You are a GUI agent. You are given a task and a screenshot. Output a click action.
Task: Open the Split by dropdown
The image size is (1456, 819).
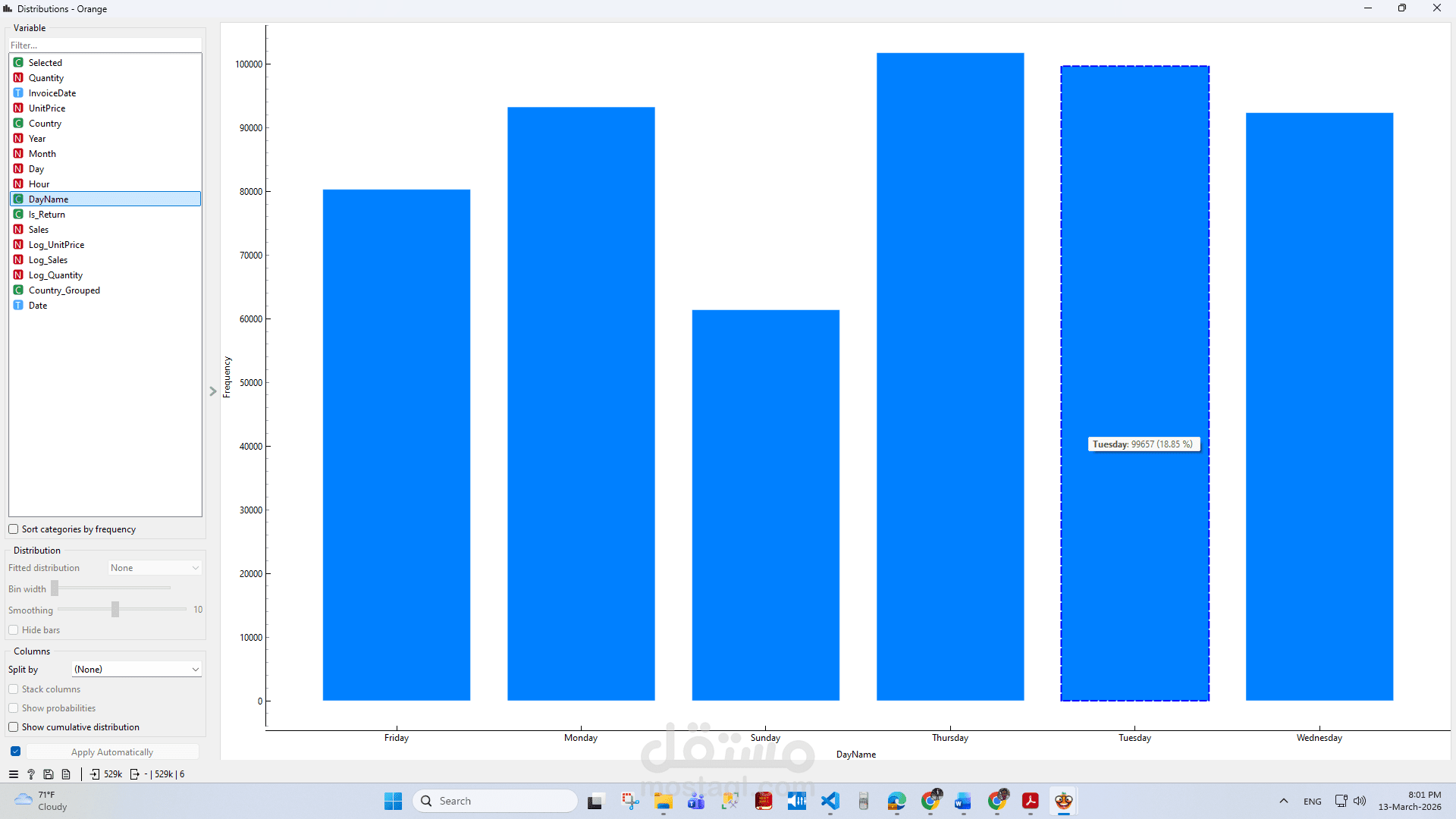136,669
